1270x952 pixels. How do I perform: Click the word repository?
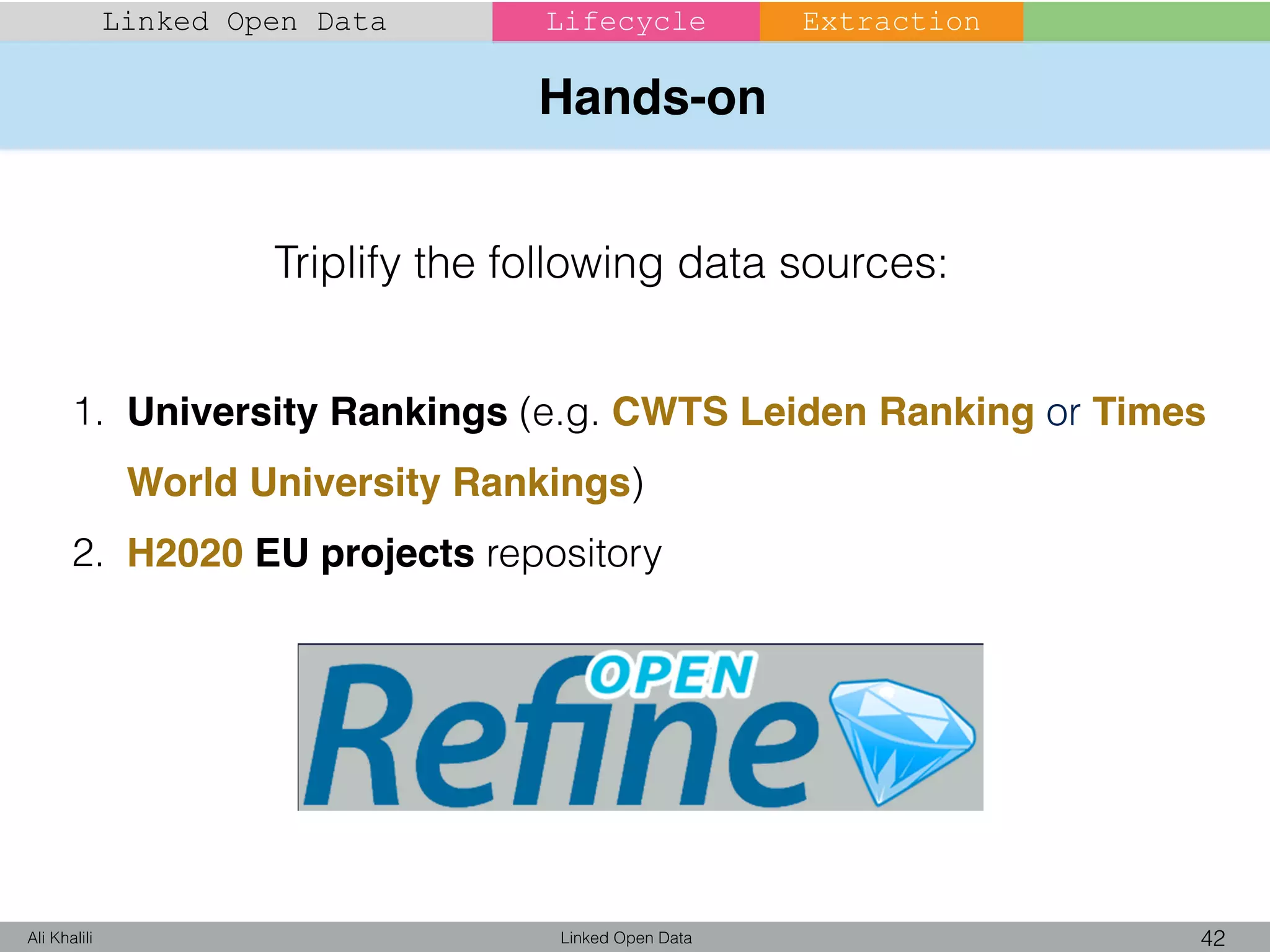(x=574, y=554)
